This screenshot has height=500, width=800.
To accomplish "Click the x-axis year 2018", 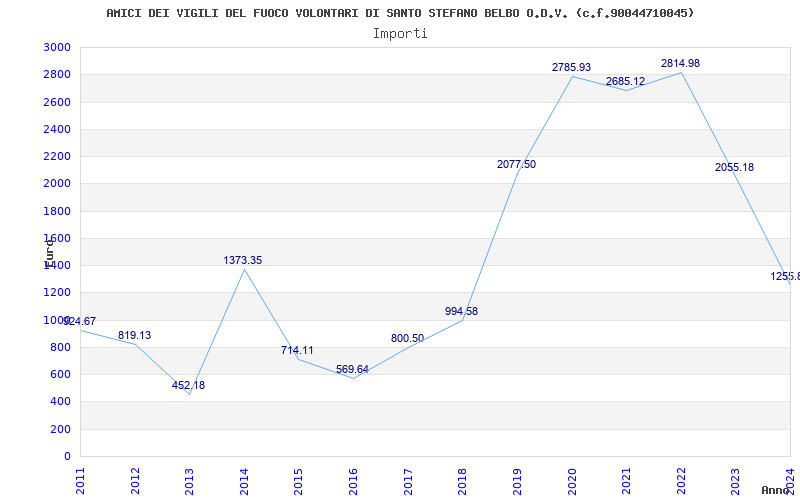I will [x=462, y=481].
